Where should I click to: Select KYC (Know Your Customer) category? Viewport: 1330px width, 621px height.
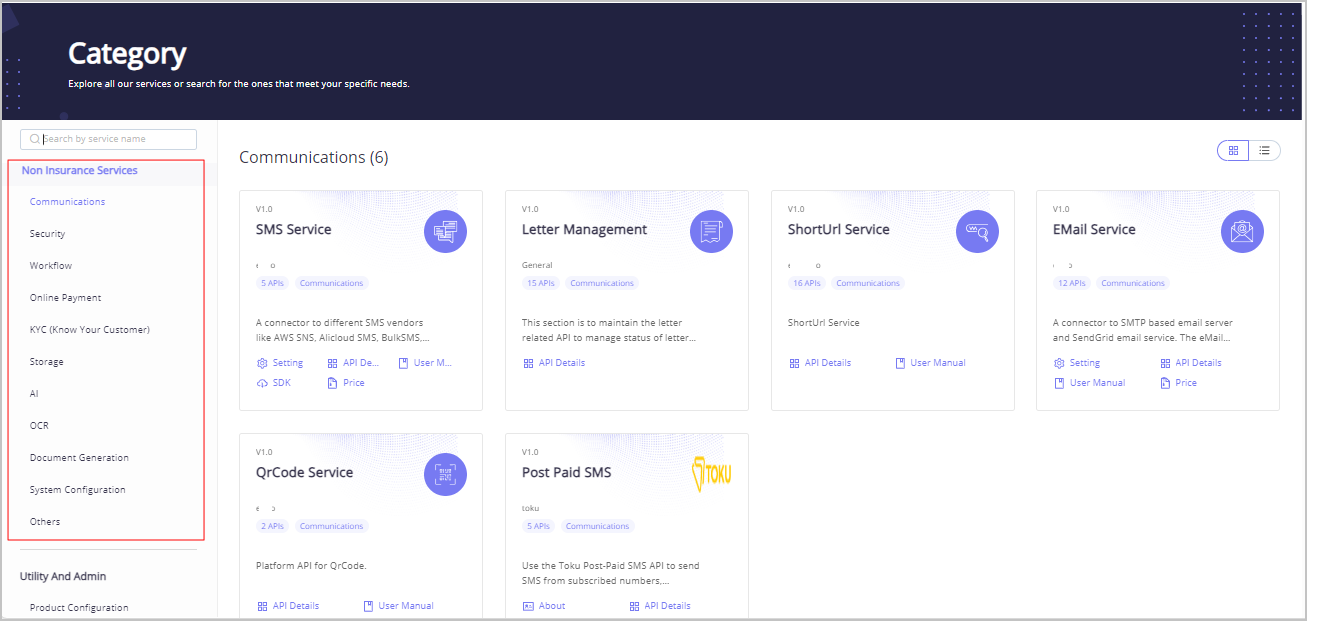(90, 330)
